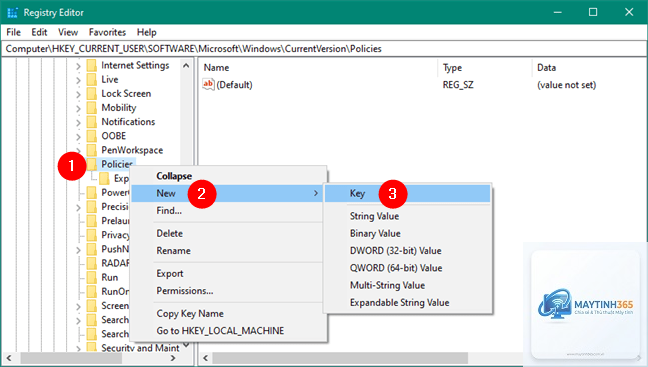Click the Live folder icon
648x367 pixels.
click(92, 79)
